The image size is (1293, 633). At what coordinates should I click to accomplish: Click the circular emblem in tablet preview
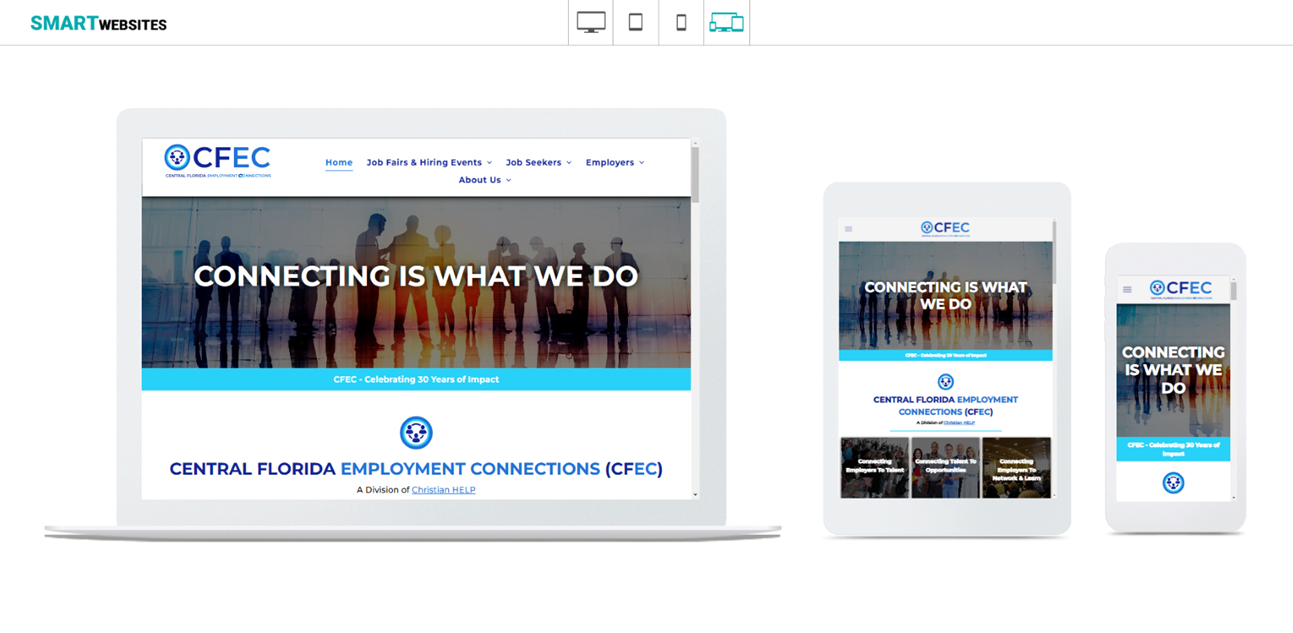[945, 382]
